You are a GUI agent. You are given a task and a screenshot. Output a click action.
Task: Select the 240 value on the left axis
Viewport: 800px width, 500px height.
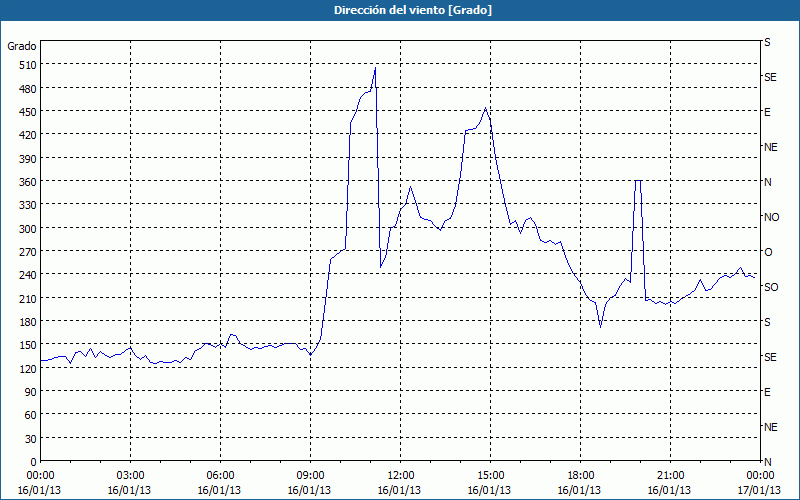tap(28, 275)
